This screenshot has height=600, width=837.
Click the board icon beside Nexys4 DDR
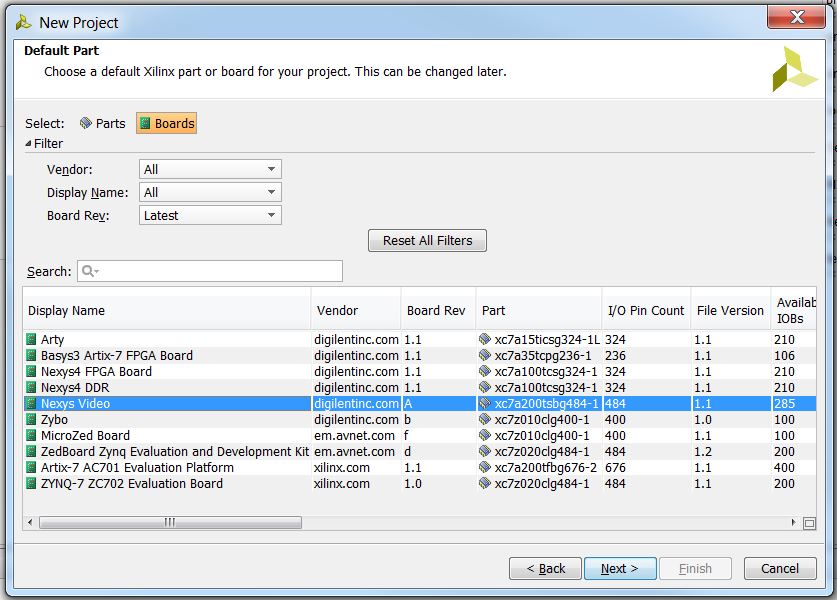[31, 388]
